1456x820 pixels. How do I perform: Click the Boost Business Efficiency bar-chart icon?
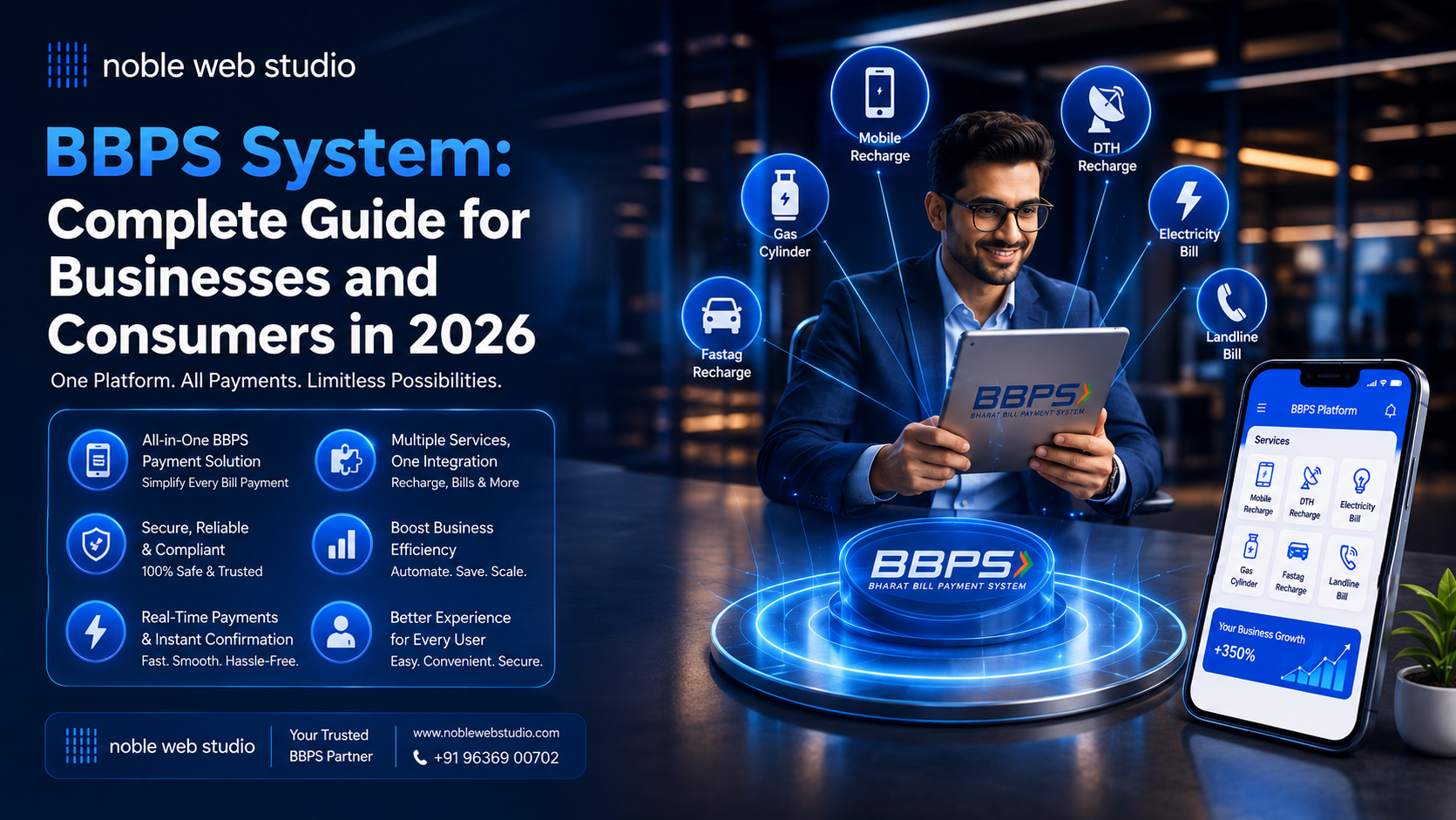342,545
